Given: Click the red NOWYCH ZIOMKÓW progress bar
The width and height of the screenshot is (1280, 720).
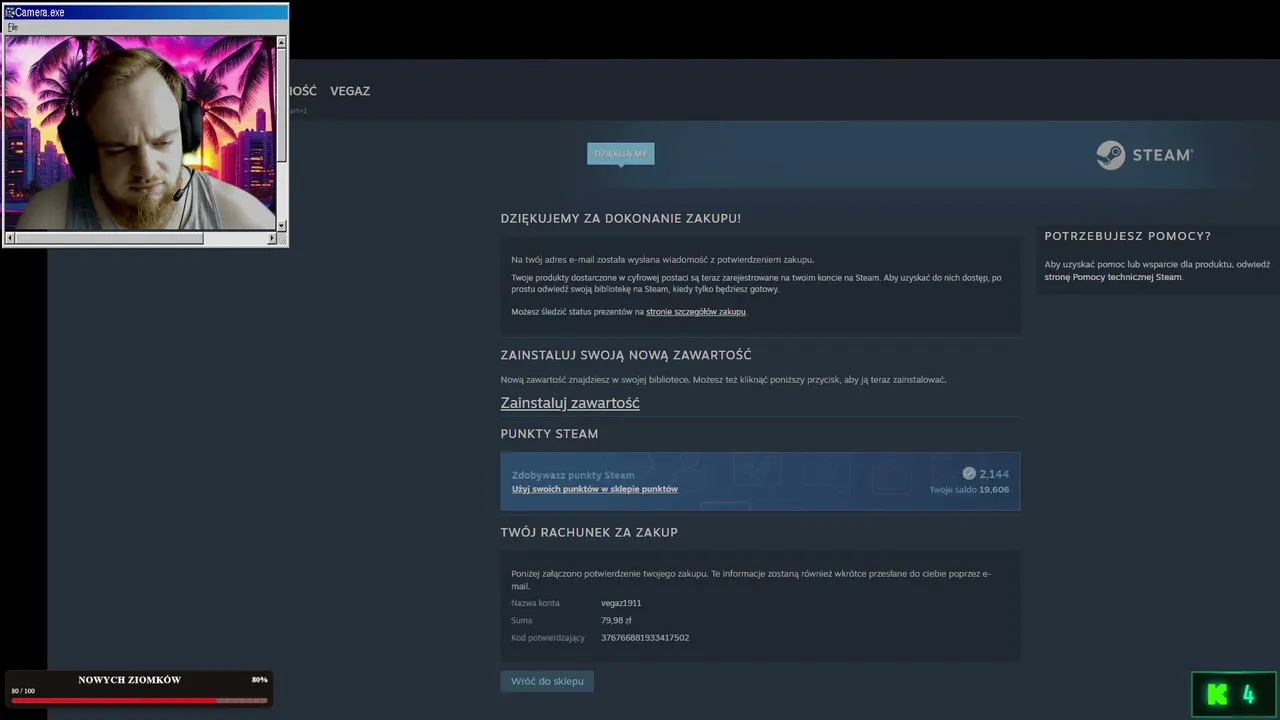Looking at the screenshot, I should [x=139, y=700].
